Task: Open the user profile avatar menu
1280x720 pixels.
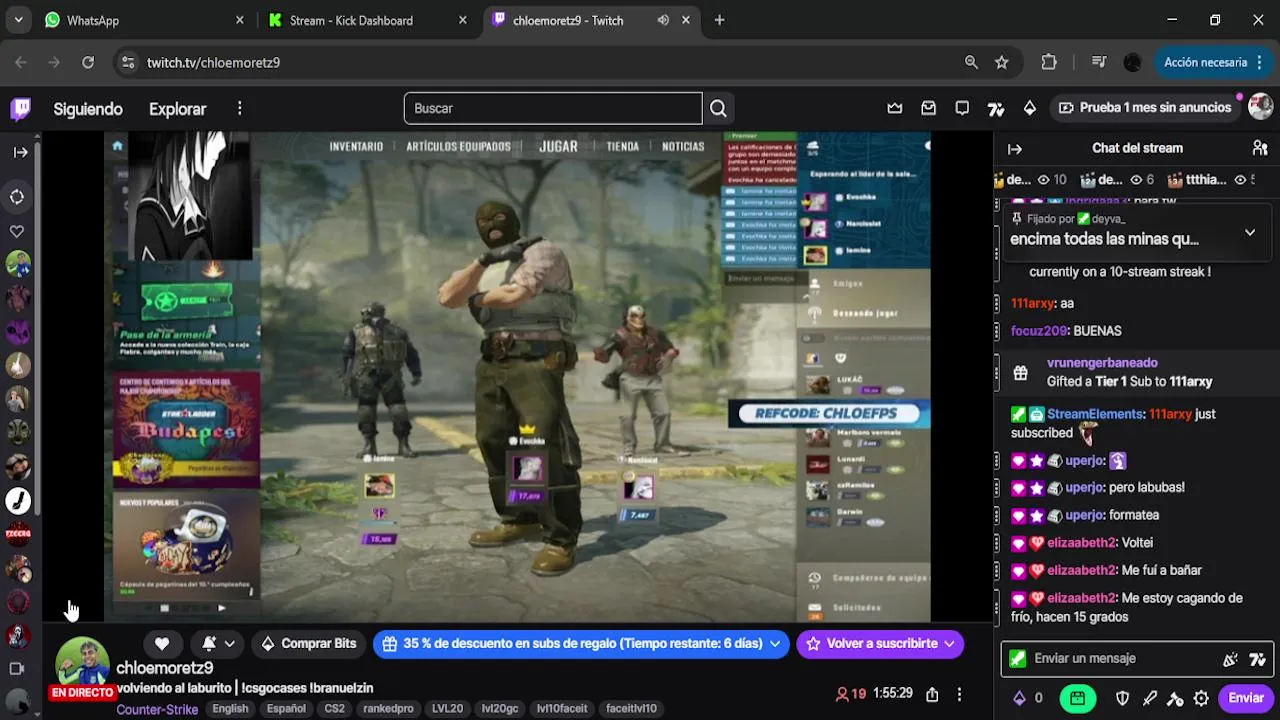Action: 1260,107
